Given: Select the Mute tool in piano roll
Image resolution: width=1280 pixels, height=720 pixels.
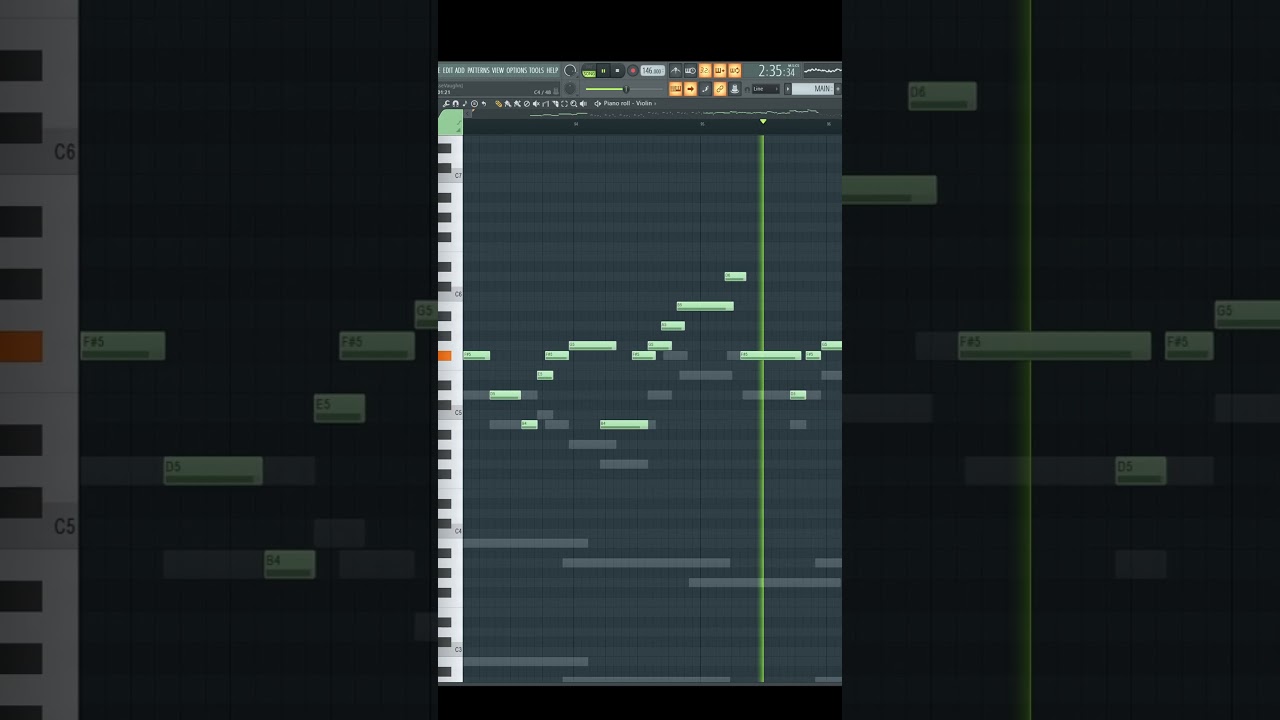Looking at the screenshot, I should point(536,103).
